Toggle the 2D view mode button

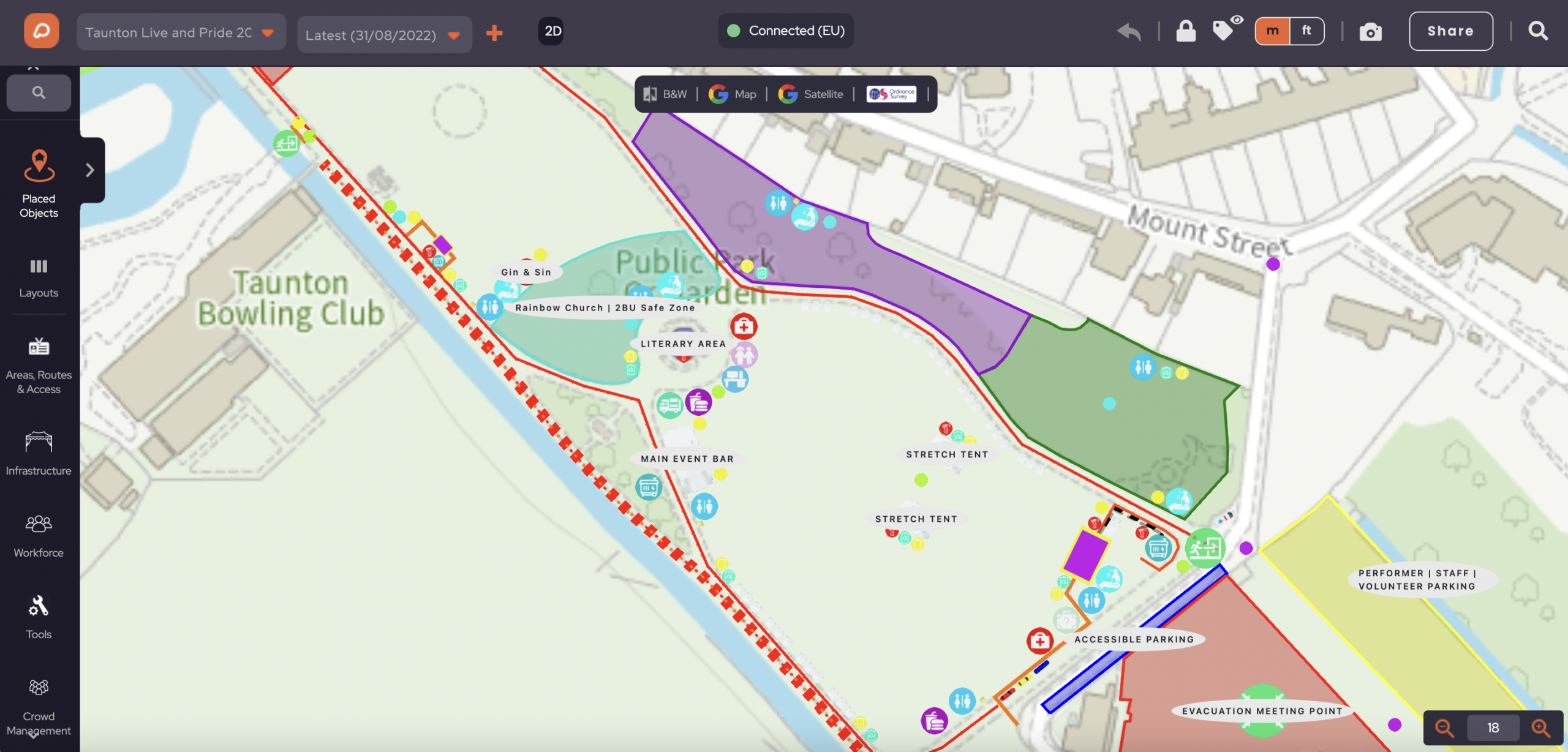tap(552, 31)
